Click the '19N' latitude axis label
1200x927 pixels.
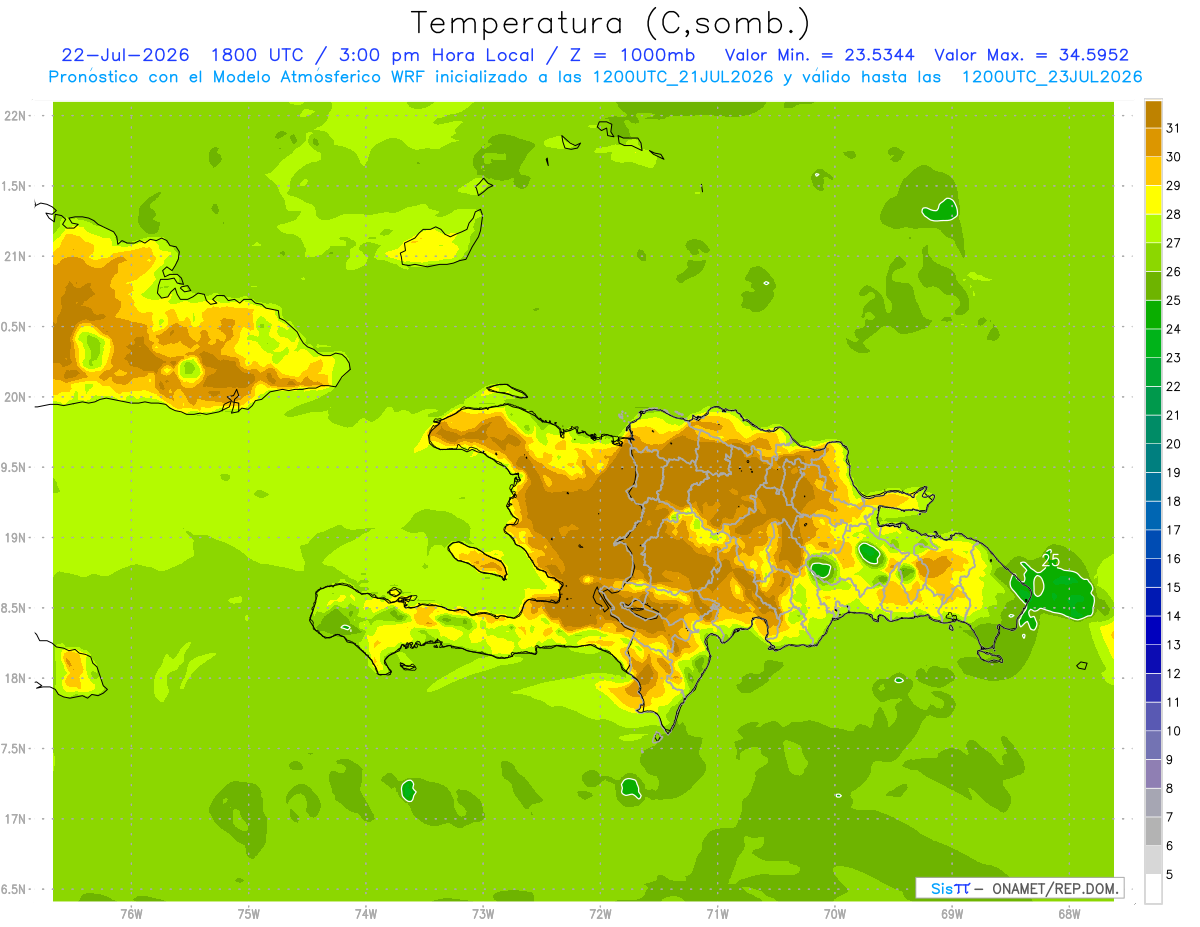click(x=14, y=538)
